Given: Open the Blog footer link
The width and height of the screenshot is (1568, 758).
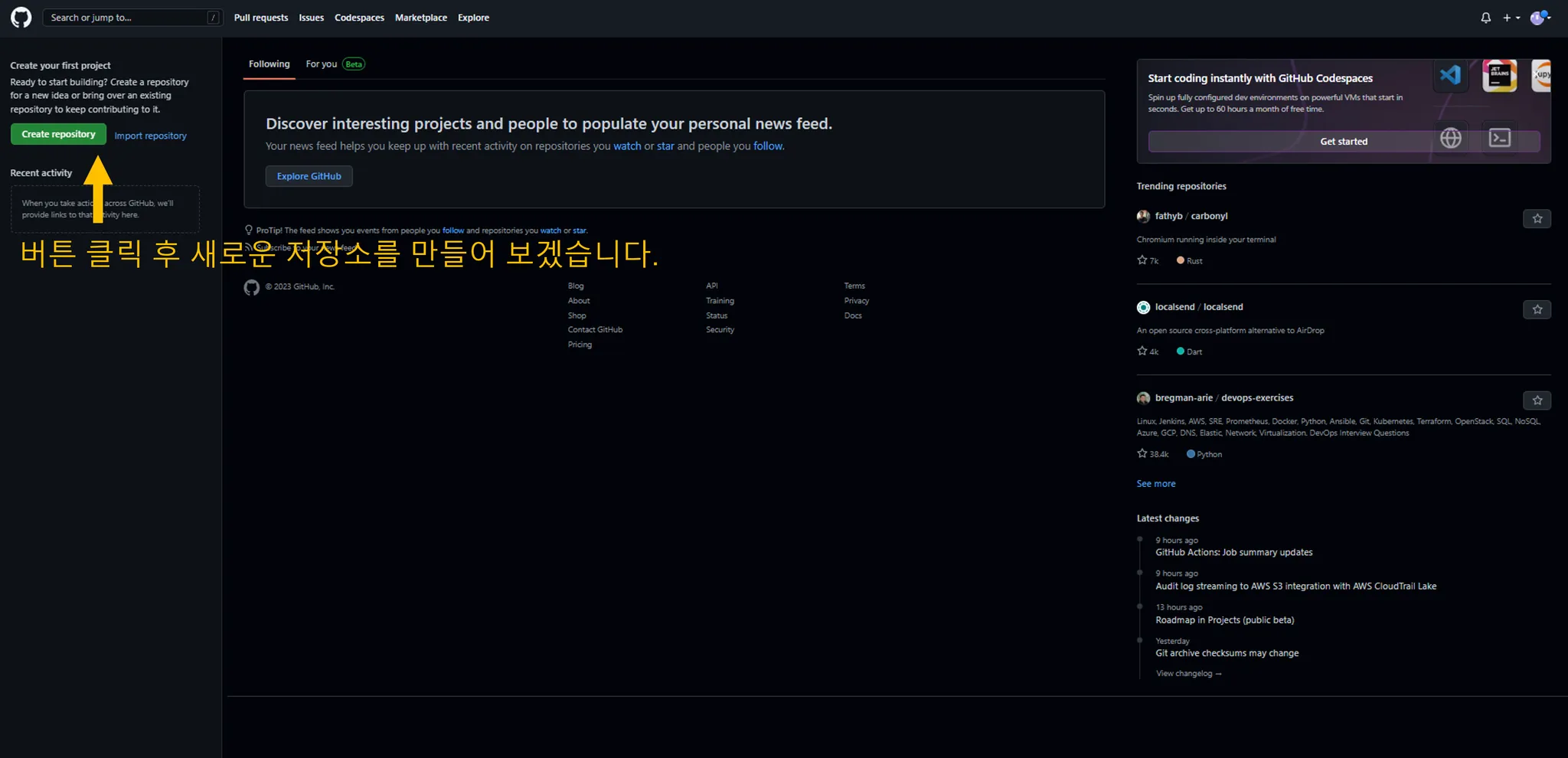Looking at the screenshot, I should click(576, 286).
